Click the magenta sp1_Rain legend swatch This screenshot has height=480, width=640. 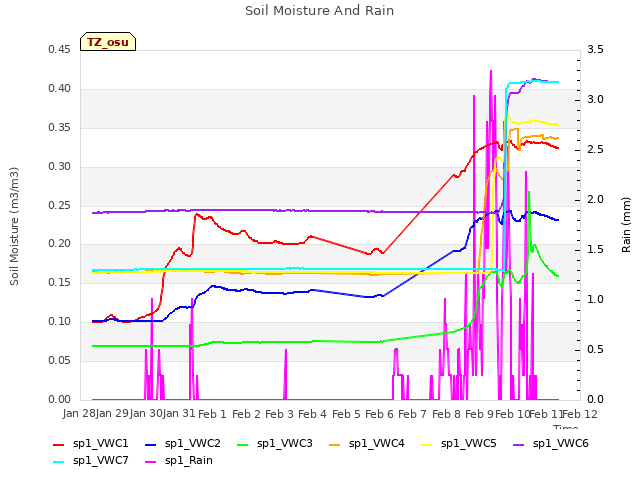click(151, 462)
